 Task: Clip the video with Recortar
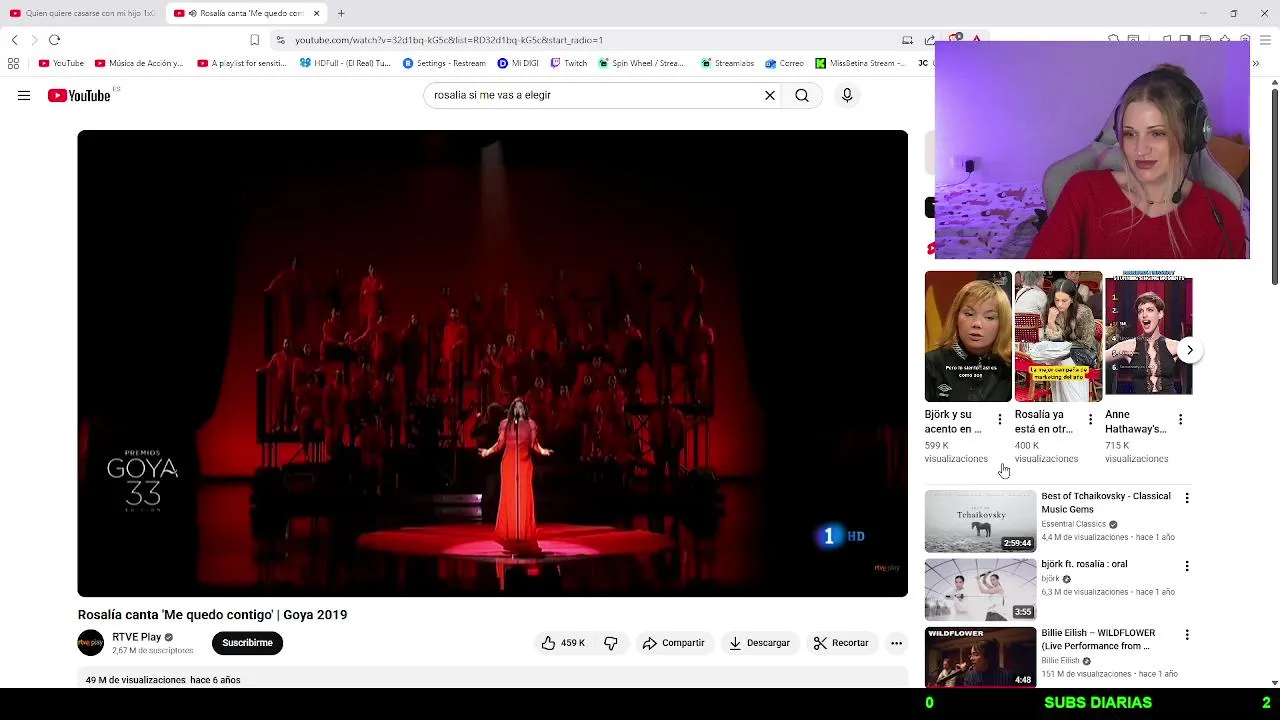point(841,643)
